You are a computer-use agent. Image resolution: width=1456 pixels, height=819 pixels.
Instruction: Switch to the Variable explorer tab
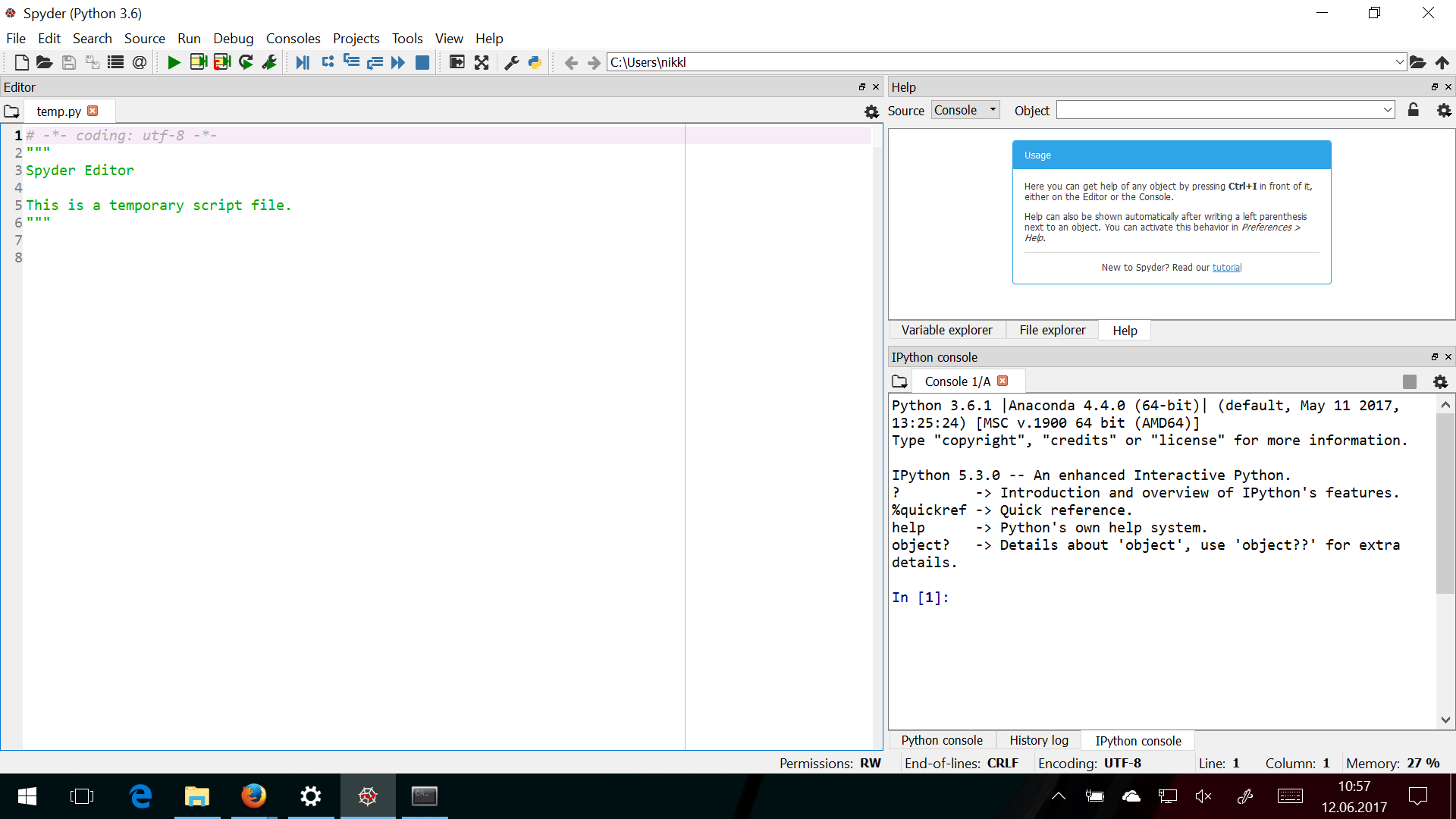pyautogui.click(x=946, y=331)
